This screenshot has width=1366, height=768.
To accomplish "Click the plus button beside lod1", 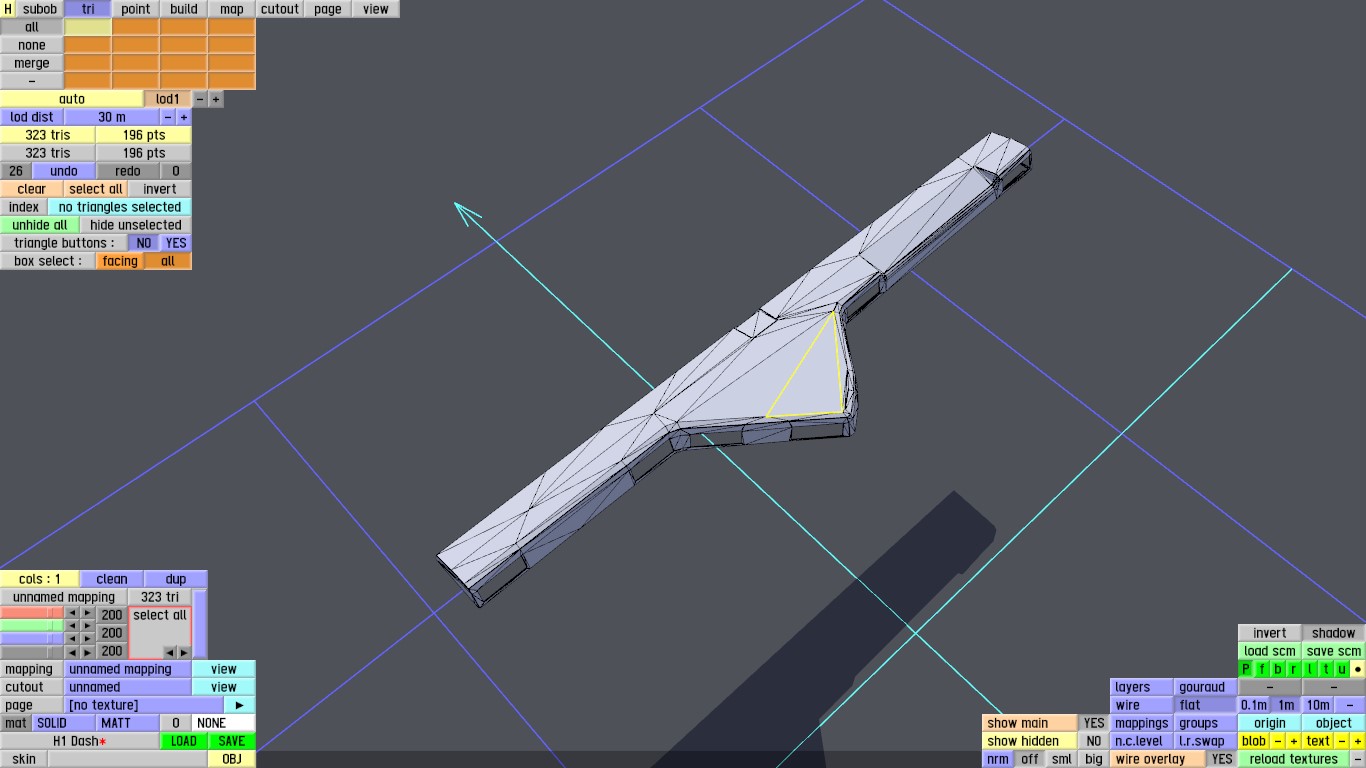I will point(216,99).
